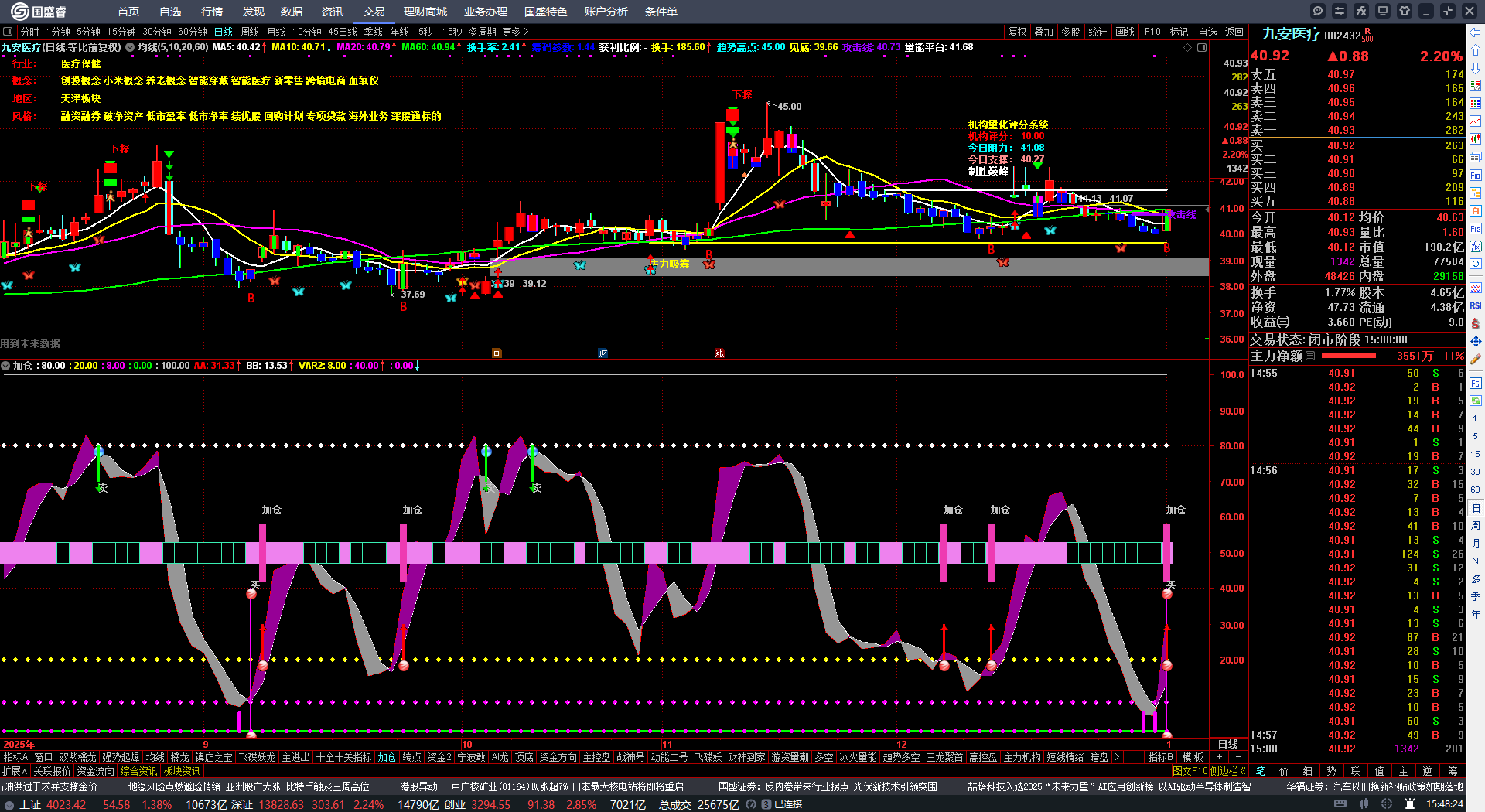1485x812 pixels.
Task: Expand more indicator tabs with the arrow
Action: [x=1116, y=757]
